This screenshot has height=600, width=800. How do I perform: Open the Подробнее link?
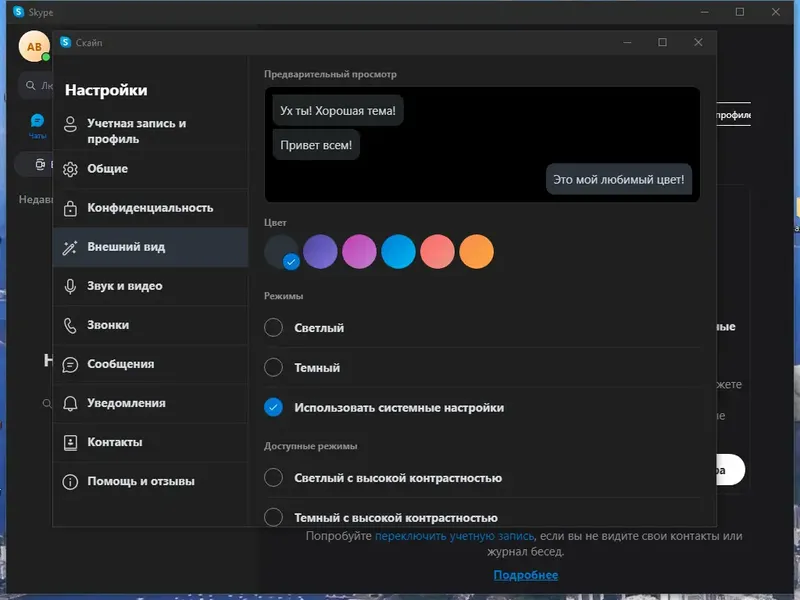(x=525, y=575)
